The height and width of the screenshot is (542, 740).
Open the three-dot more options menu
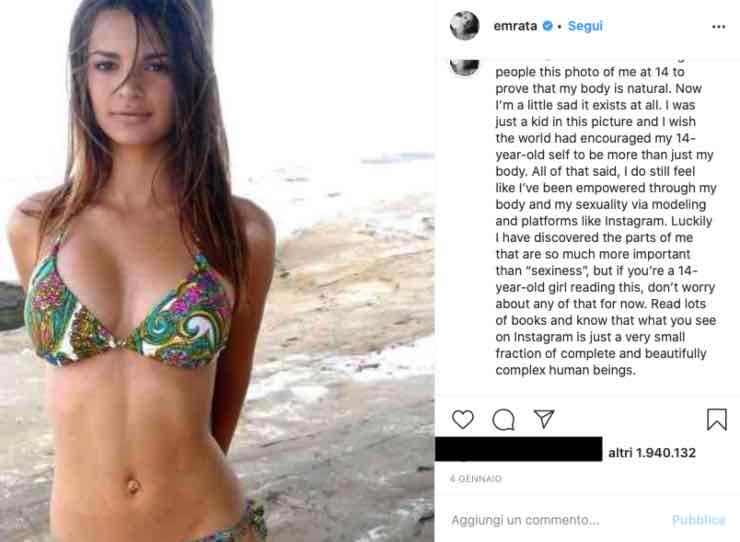[718, 27]
